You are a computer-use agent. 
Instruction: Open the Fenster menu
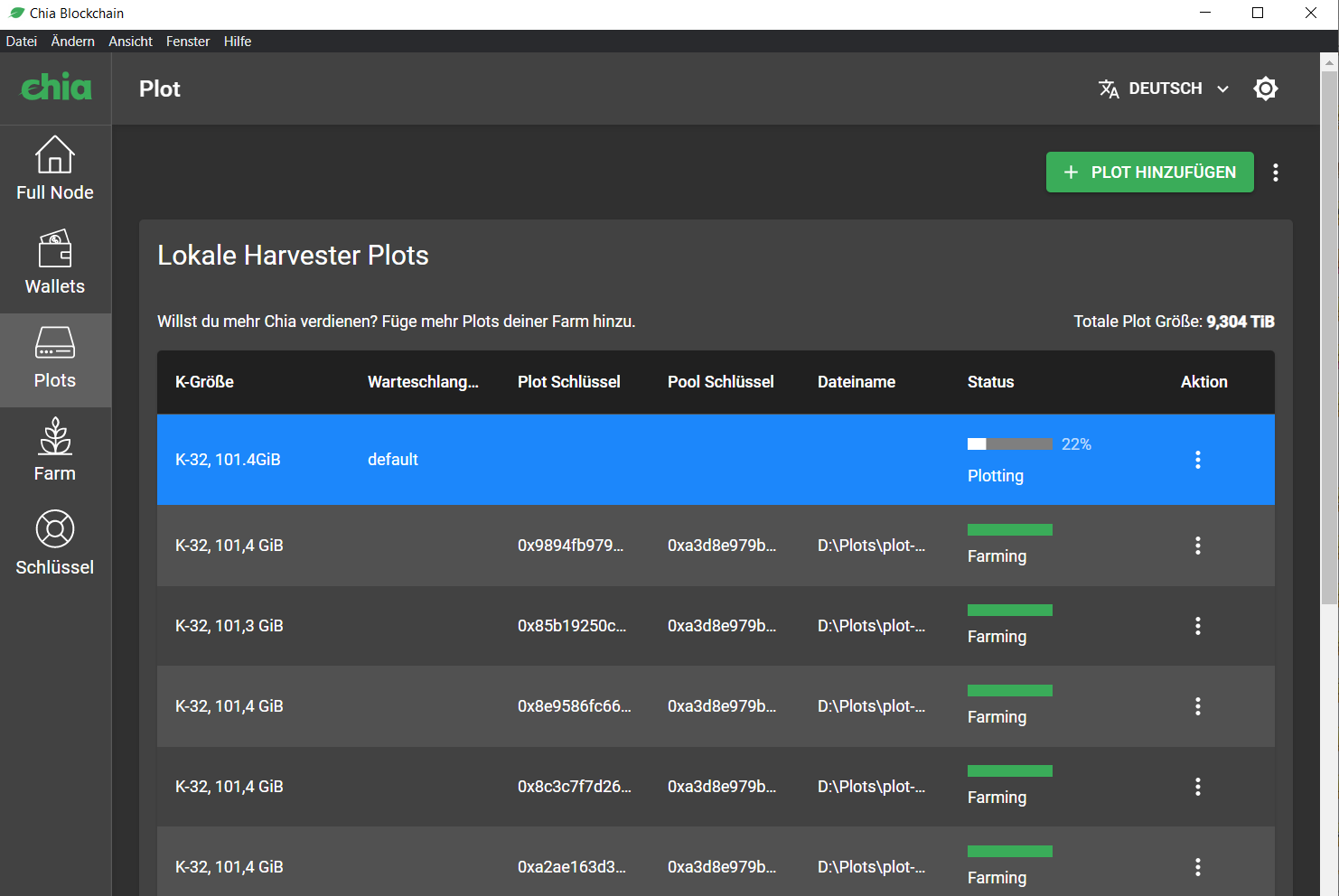(188, 42)
